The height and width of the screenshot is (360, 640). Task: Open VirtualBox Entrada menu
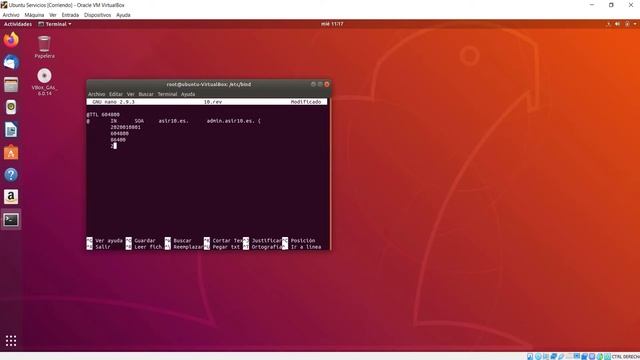[x=70, y=15]
